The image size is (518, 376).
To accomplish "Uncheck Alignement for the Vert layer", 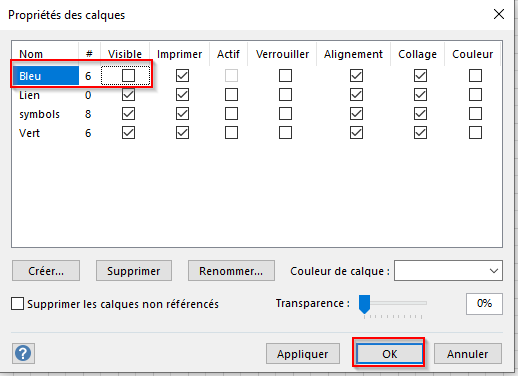I will [x=356, y=133].
